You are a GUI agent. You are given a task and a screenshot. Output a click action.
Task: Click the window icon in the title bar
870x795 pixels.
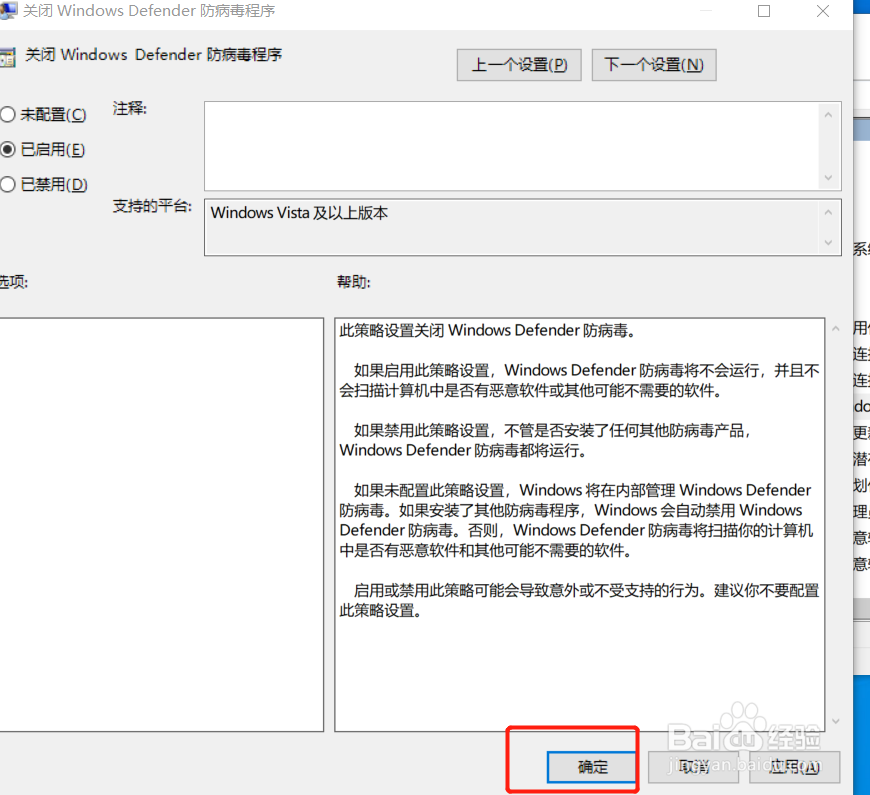point(8,11)
